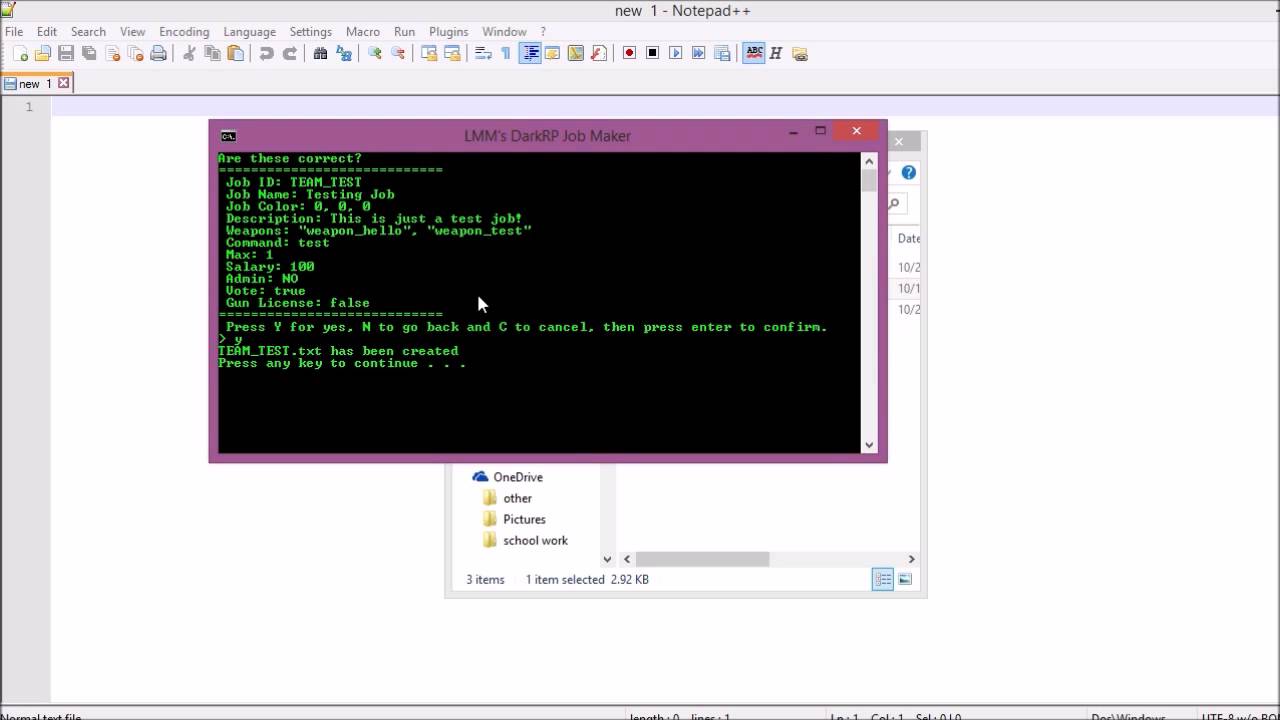This screenshot has height=720, width=1280.
Task: Click "TEAM_TEST.txt has been created" console line
Action: coord(338,351)
